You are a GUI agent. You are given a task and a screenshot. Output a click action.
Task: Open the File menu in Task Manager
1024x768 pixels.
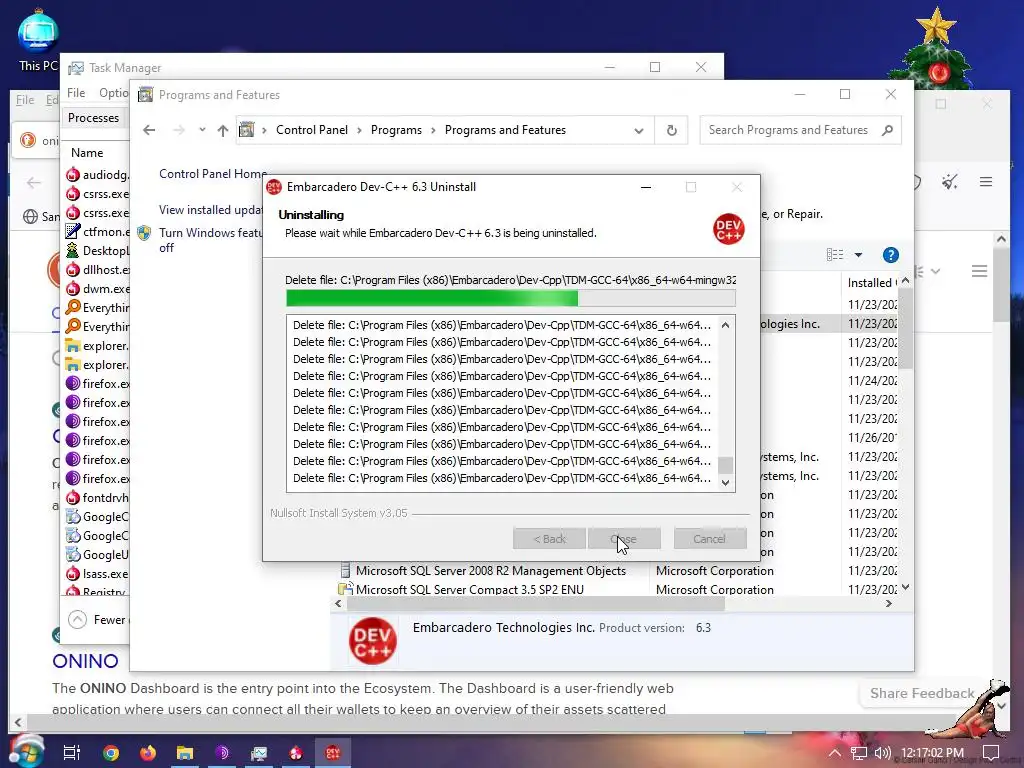tap(76, 93)
